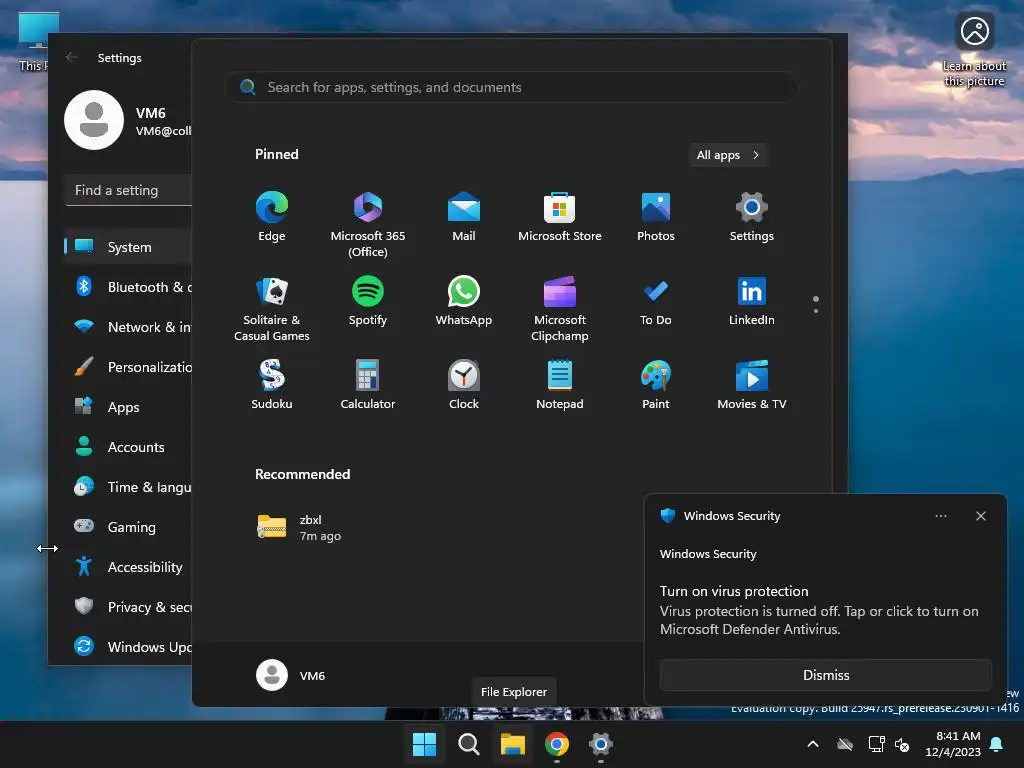This screenshot has width=1024, height=768.
Task: Launch Solitaire & Casual Games
Action: coord(272,308)
